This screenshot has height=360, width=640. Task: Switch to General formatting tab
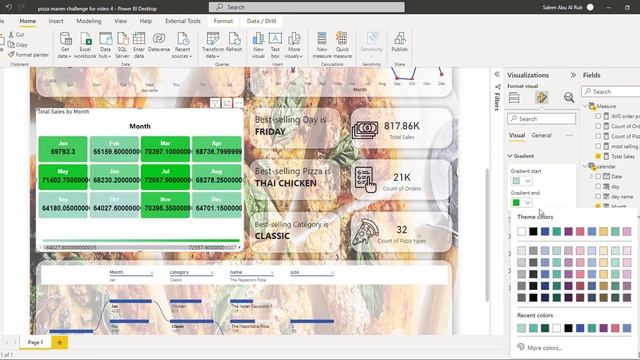pos(542,135)
